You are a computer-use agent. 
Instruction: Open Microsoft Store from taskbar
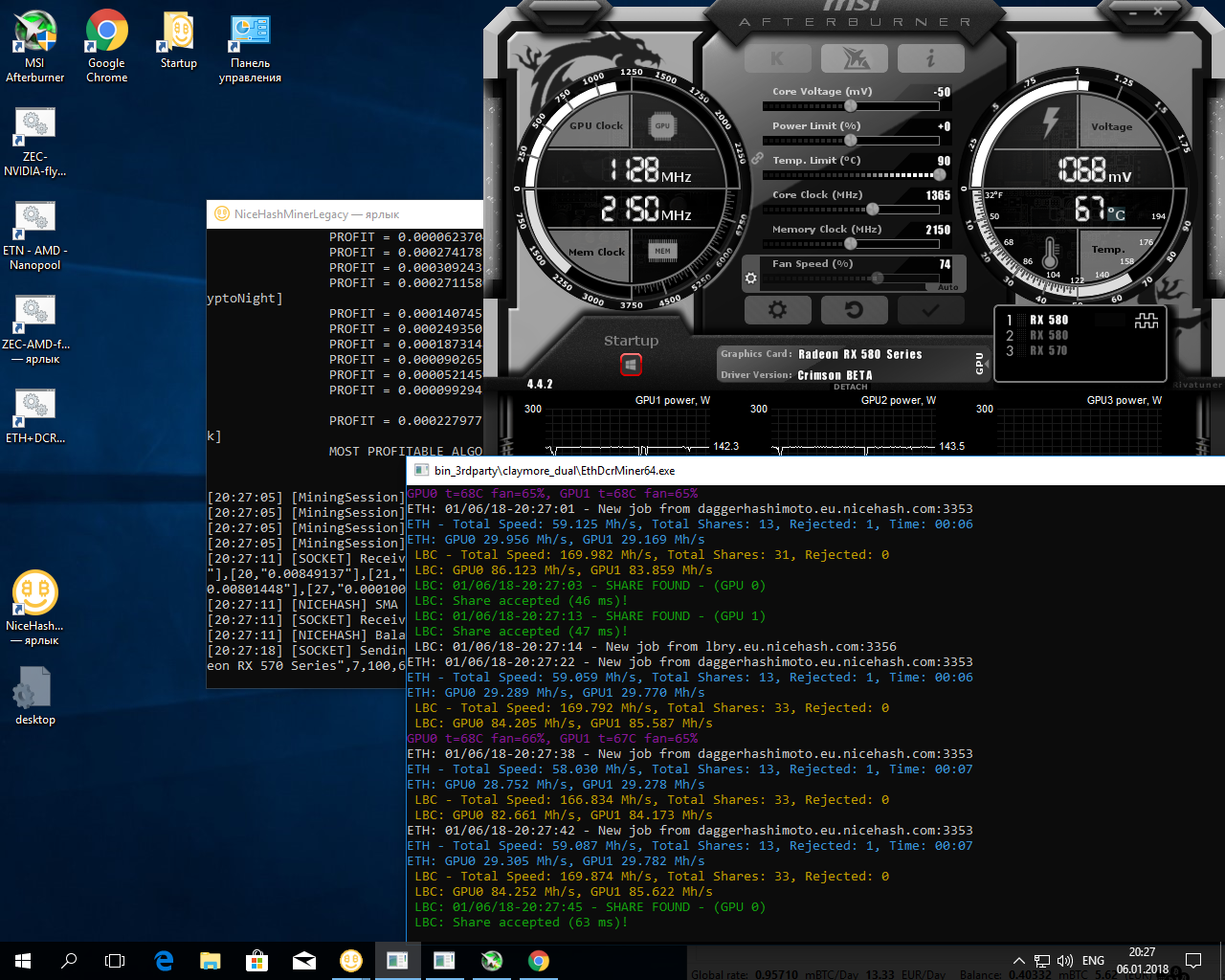click(256, 961)
